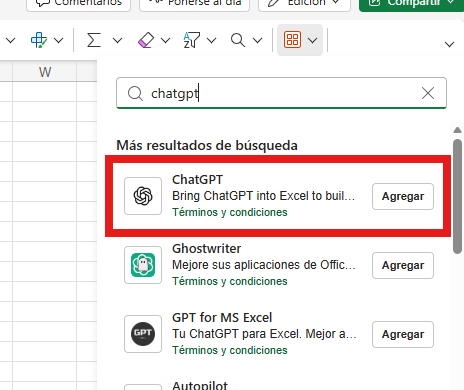Image resolution: width=464 pixels, height=390 pixels.
Task: Expand the arrow beside the cell styles icon
Action: [59, 41]
